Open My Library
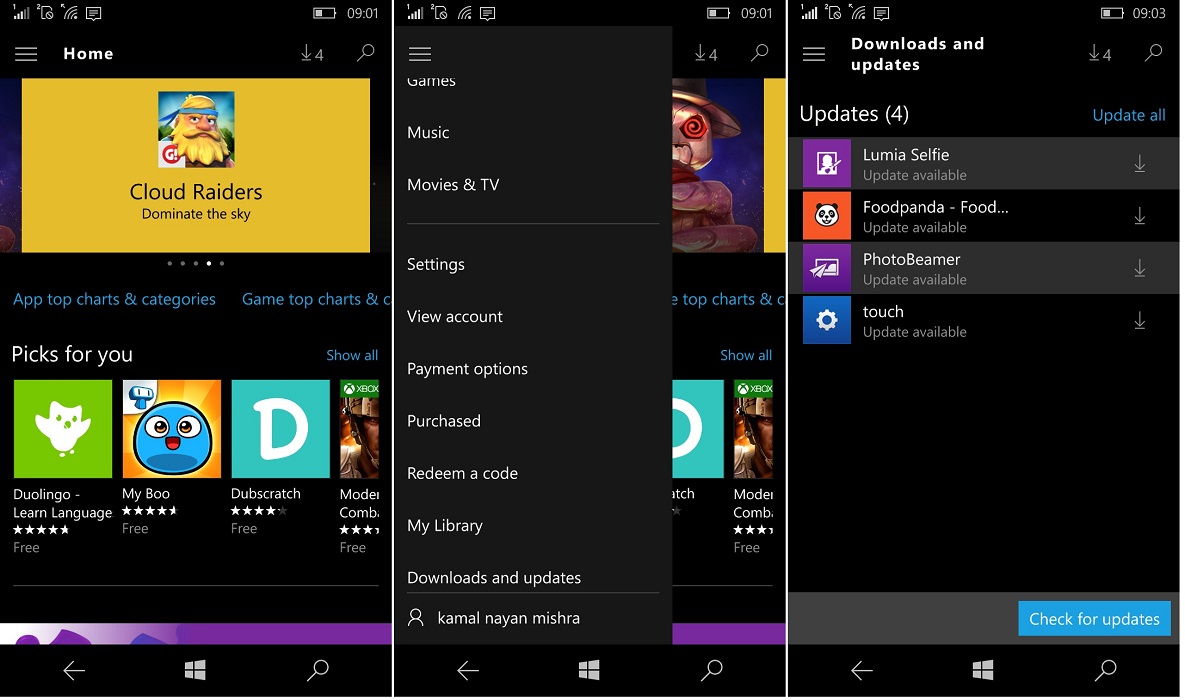The height and width of the screenshot is (700, 1185). [x=444, y=525]
